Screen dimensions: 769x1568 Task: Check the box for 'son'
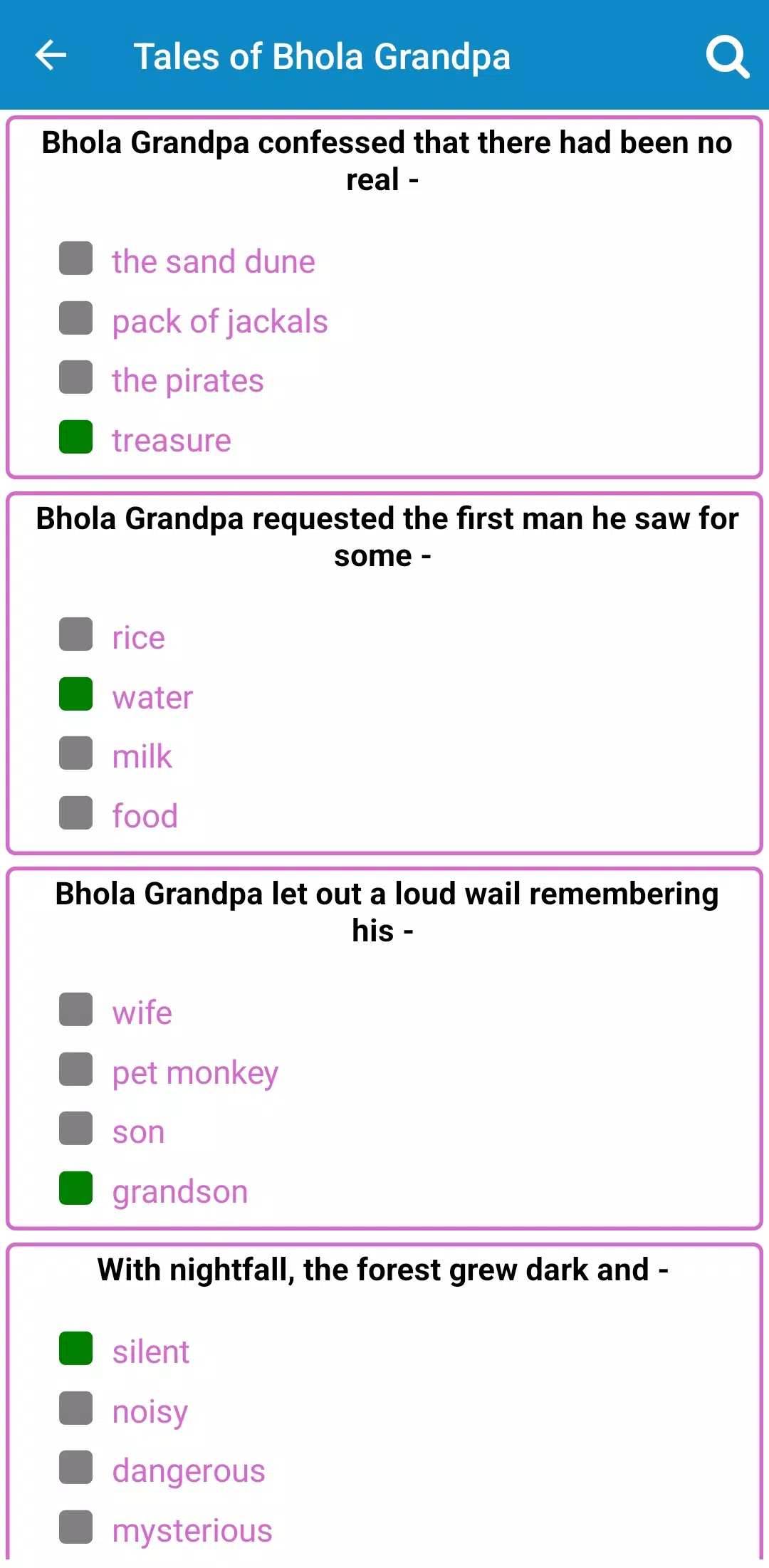pyautogui.click(x=76, y=1129)
